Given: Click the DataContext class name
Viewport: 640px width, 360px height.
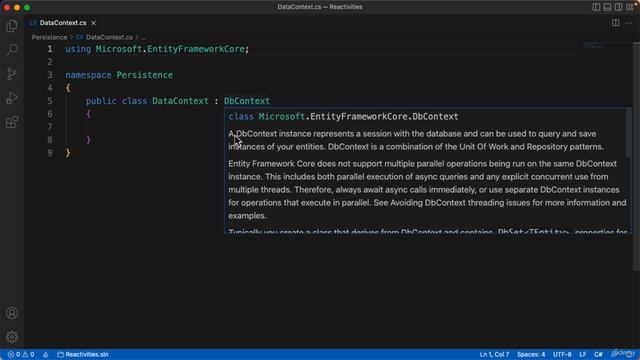Looking at the screenshot, I should point(180,101).
